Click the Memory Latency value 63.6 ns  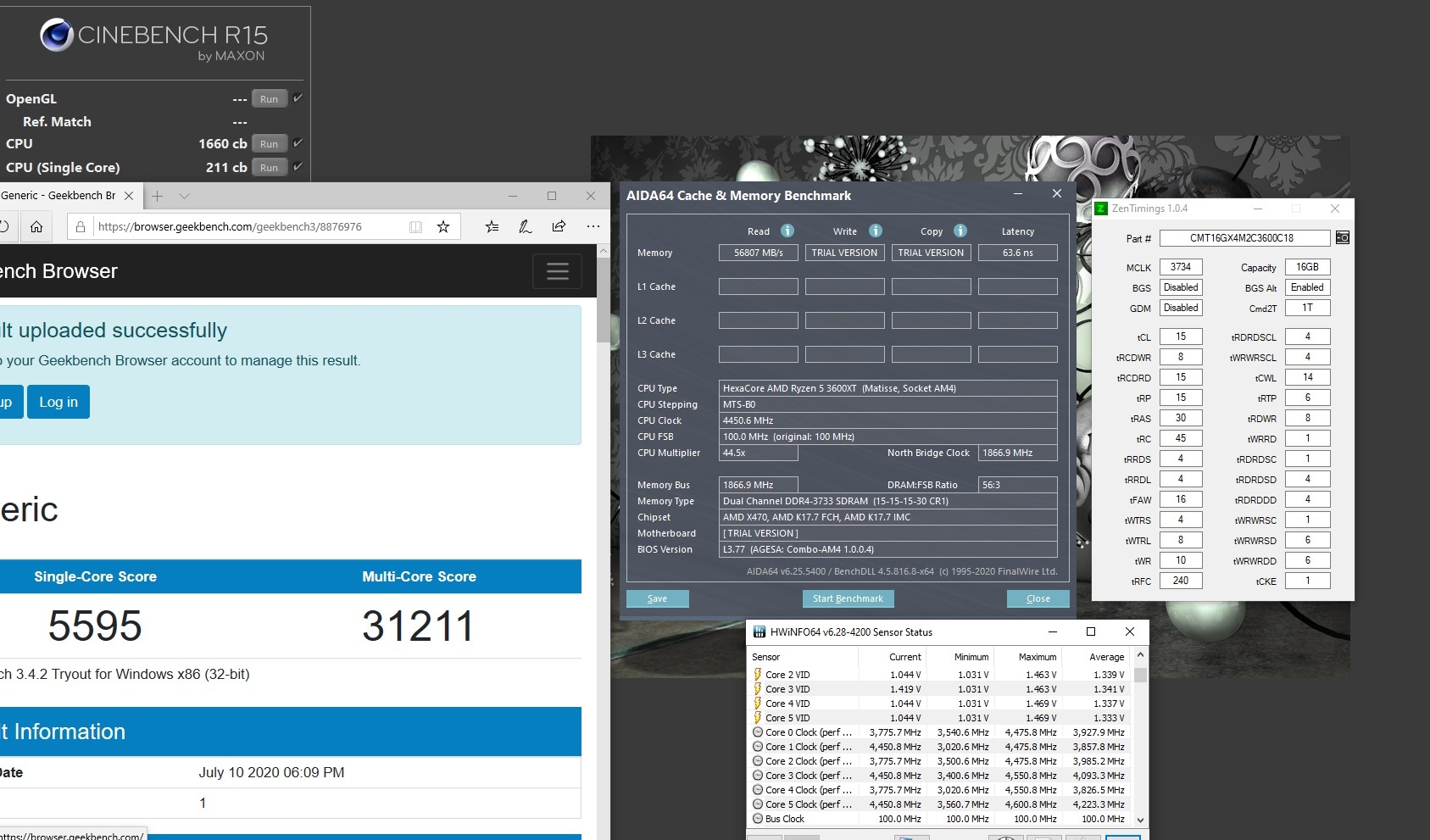(1018, 253)
